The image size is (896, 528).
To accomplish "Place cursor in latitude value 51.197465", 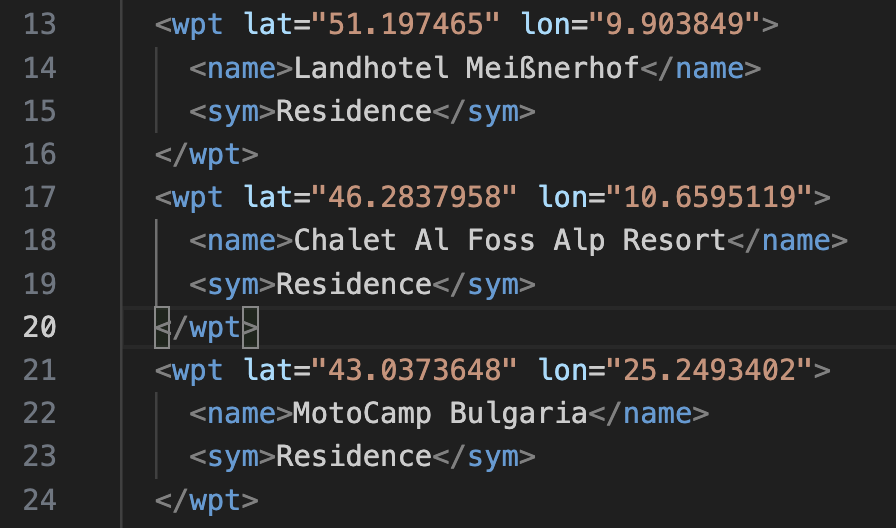I will [x=405, y=25].
